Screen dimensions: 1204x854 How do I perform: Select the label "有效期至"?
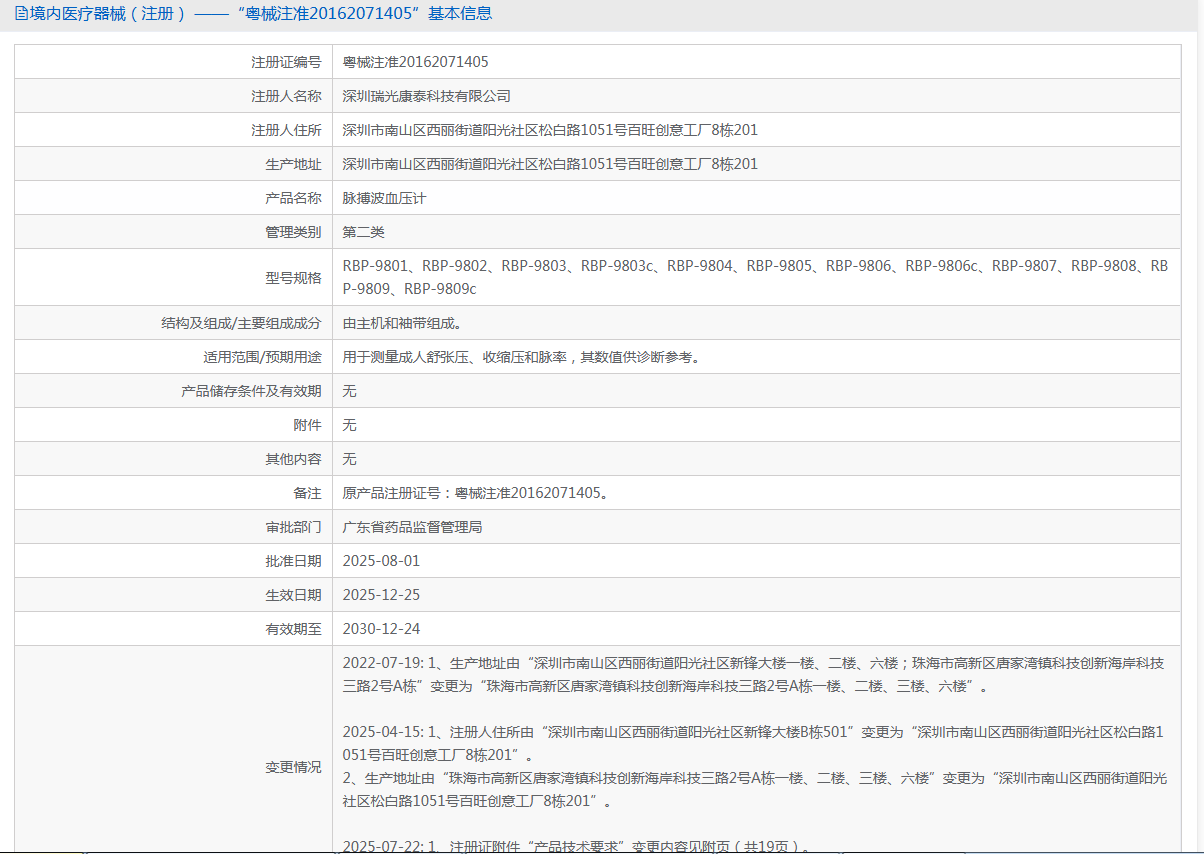pyautogui.click(x=293, y=629)
